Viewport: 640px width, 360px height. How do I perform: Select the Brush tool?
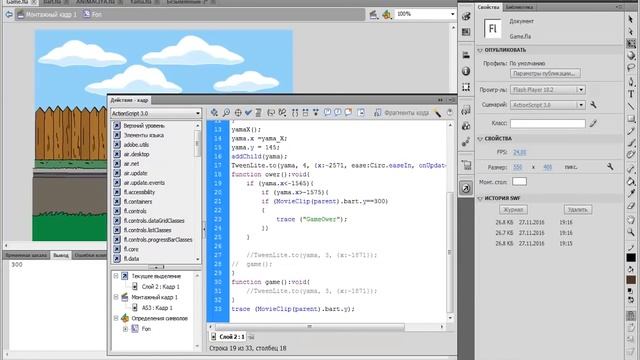pyautogui.click(x=631, y=142)
